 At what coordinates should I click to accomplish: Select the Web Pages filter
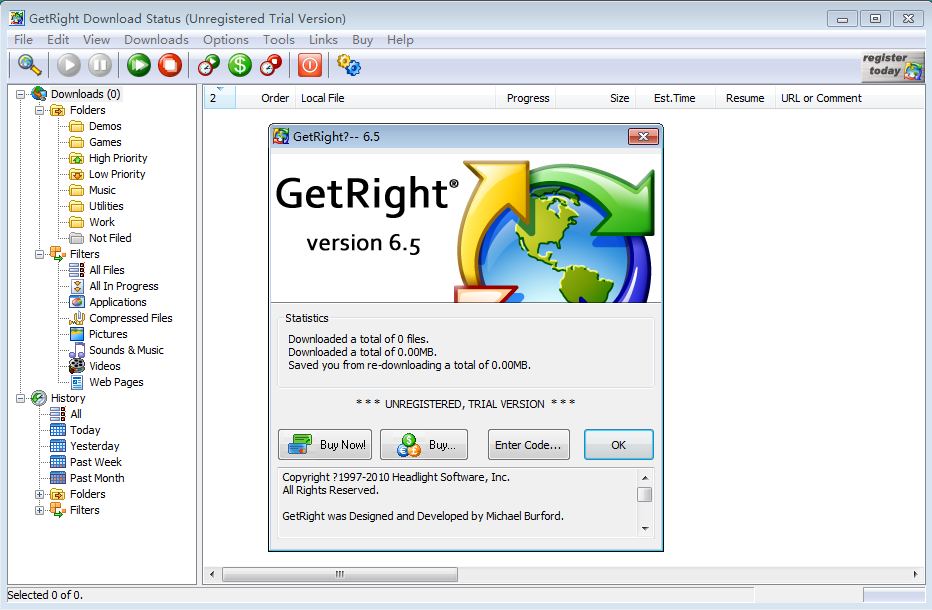(x=116, y=383)
